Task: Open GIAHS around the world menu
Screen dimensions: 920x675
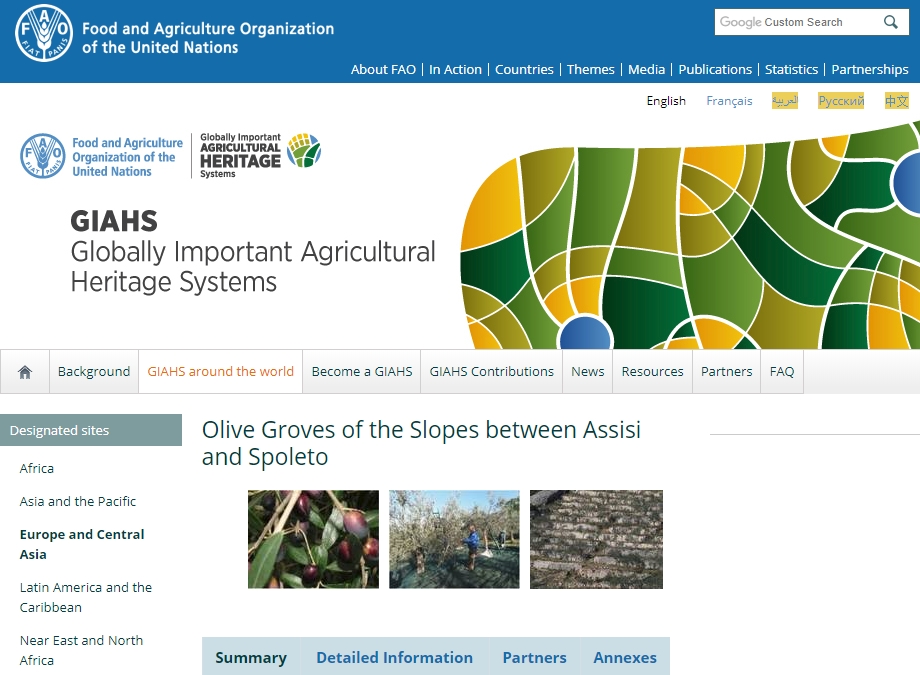Action: [220, 371]
